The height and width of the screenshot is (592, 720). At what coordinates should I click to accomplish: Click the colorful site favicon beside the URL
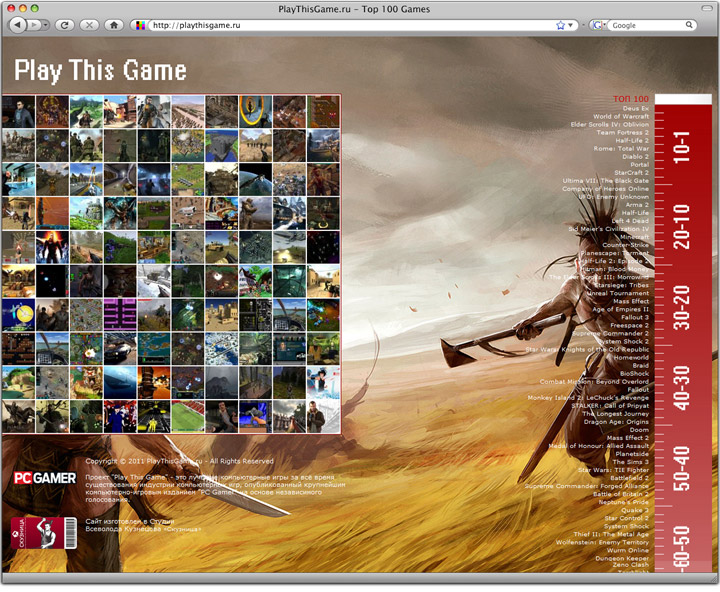141,25
